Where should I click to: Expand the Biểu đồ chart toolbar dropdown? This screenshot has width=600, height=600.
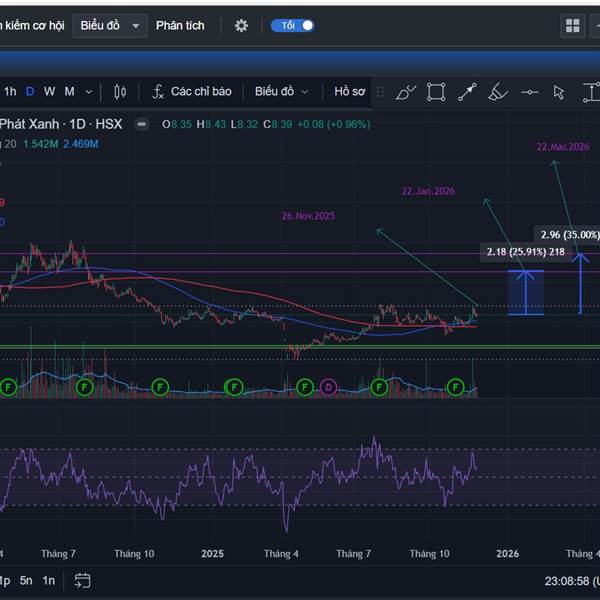point(281,92)
